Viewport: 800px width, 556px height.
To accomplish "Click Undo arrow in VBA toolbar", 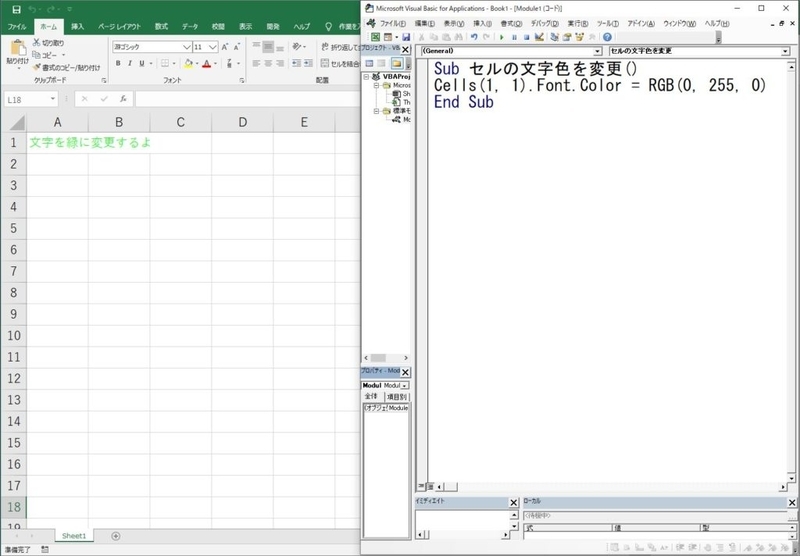I will (474, 37).
